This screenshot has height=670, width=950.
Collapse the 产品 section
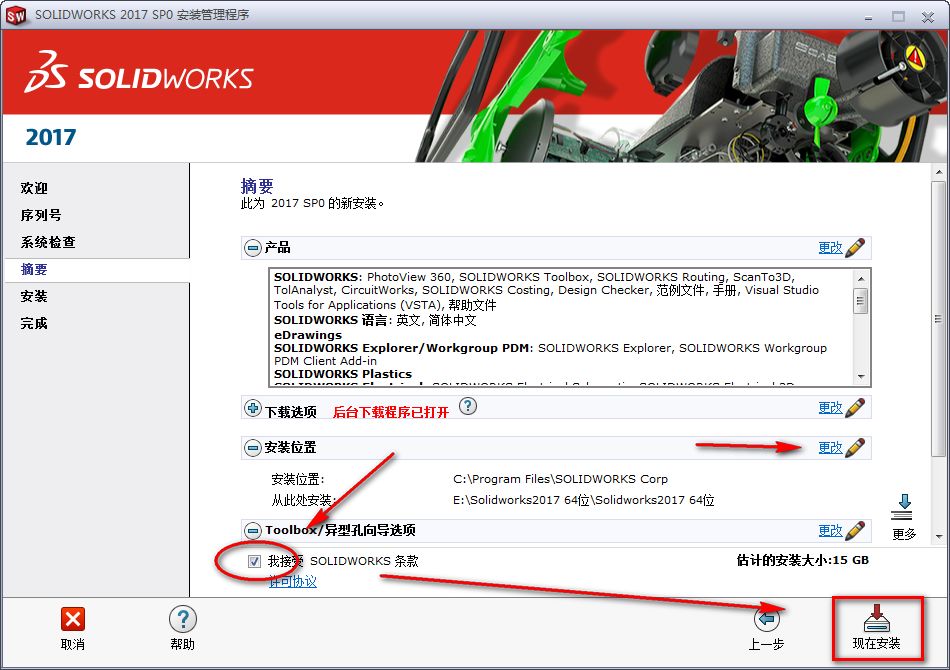pos(251,247)
